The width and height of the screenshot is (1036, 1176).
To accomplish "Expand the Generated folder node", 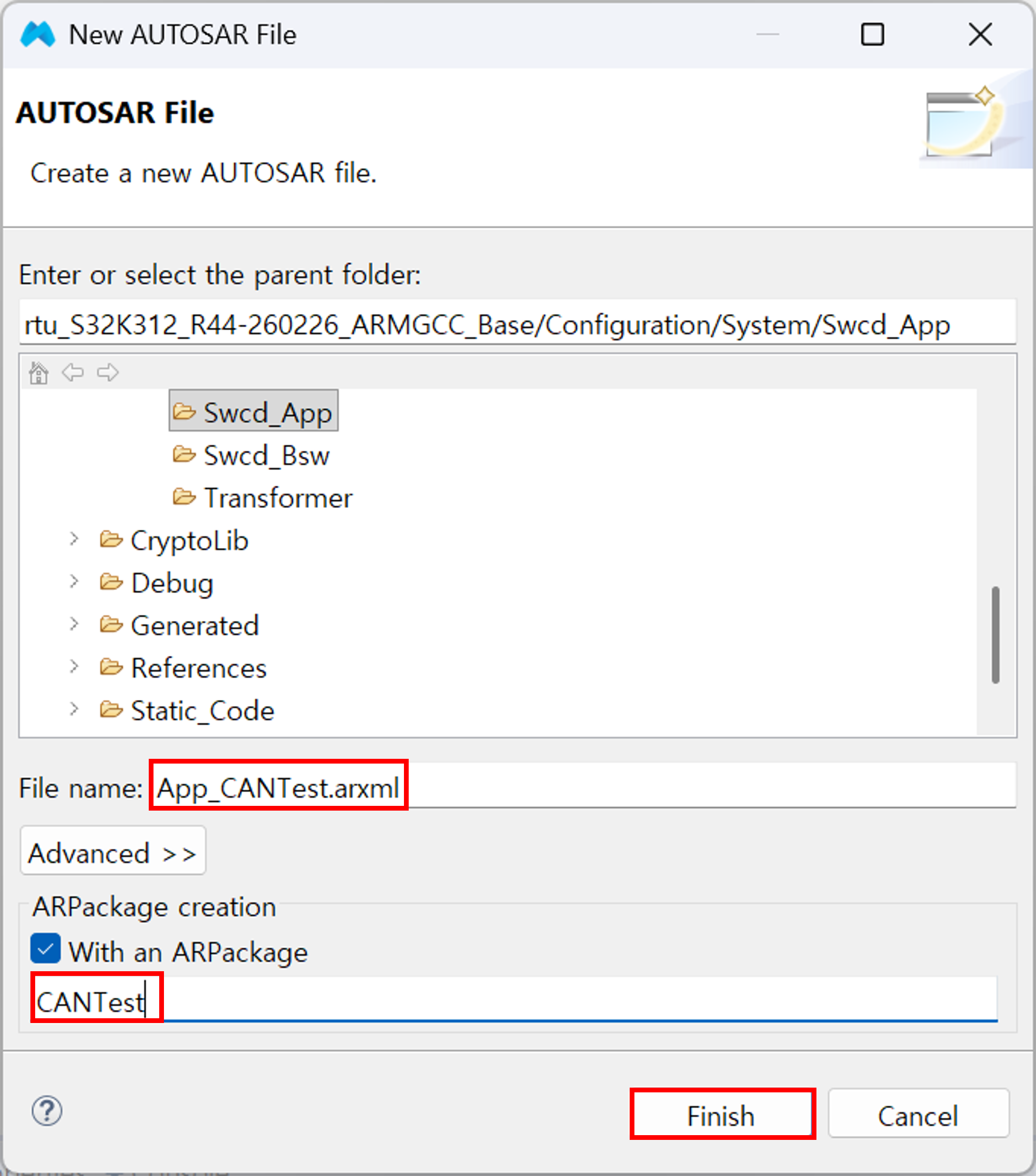I will (x=74, y=624).
